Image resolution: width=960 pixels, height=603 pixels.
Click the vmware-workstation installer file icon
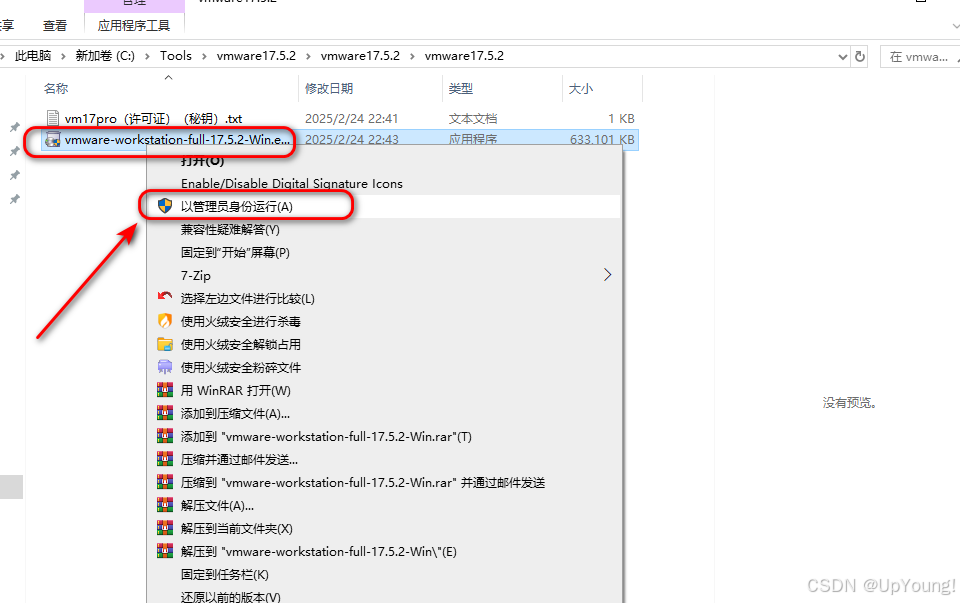(x=53, y=140)
